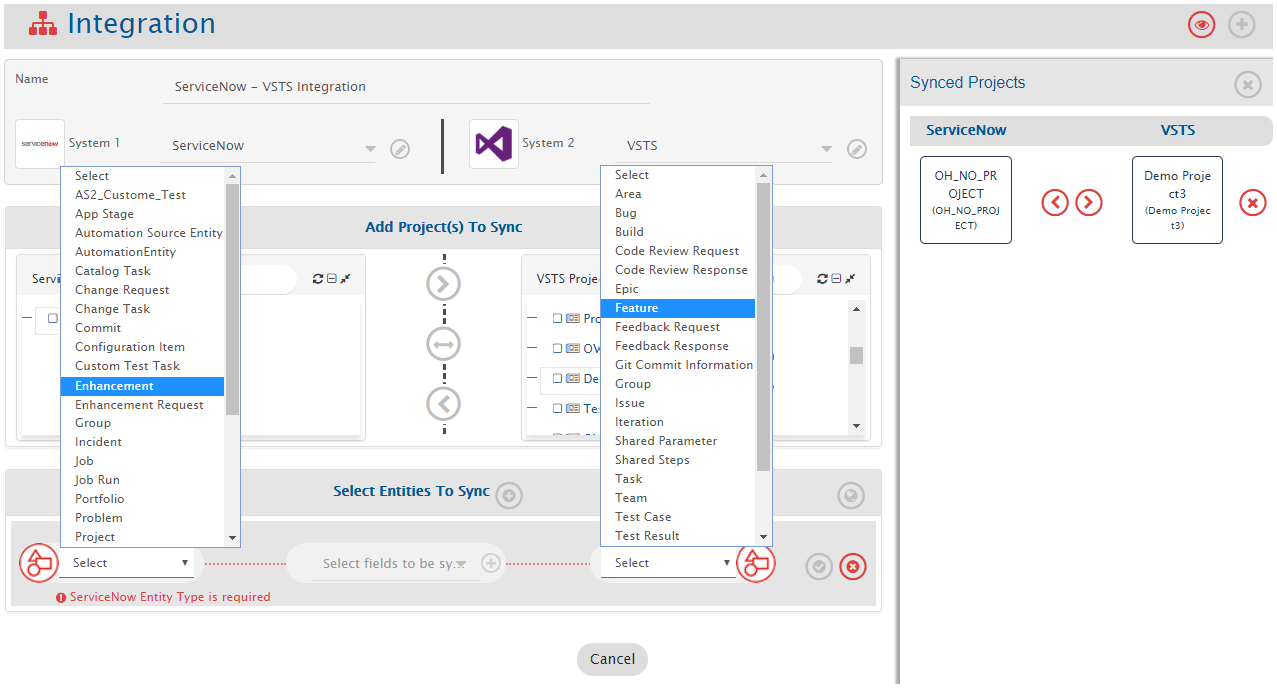Image resolution: width=1277 pixels, height=689 pixels.
Task: Add entity next to Select Entities To Sync
Action: (509, 494)
